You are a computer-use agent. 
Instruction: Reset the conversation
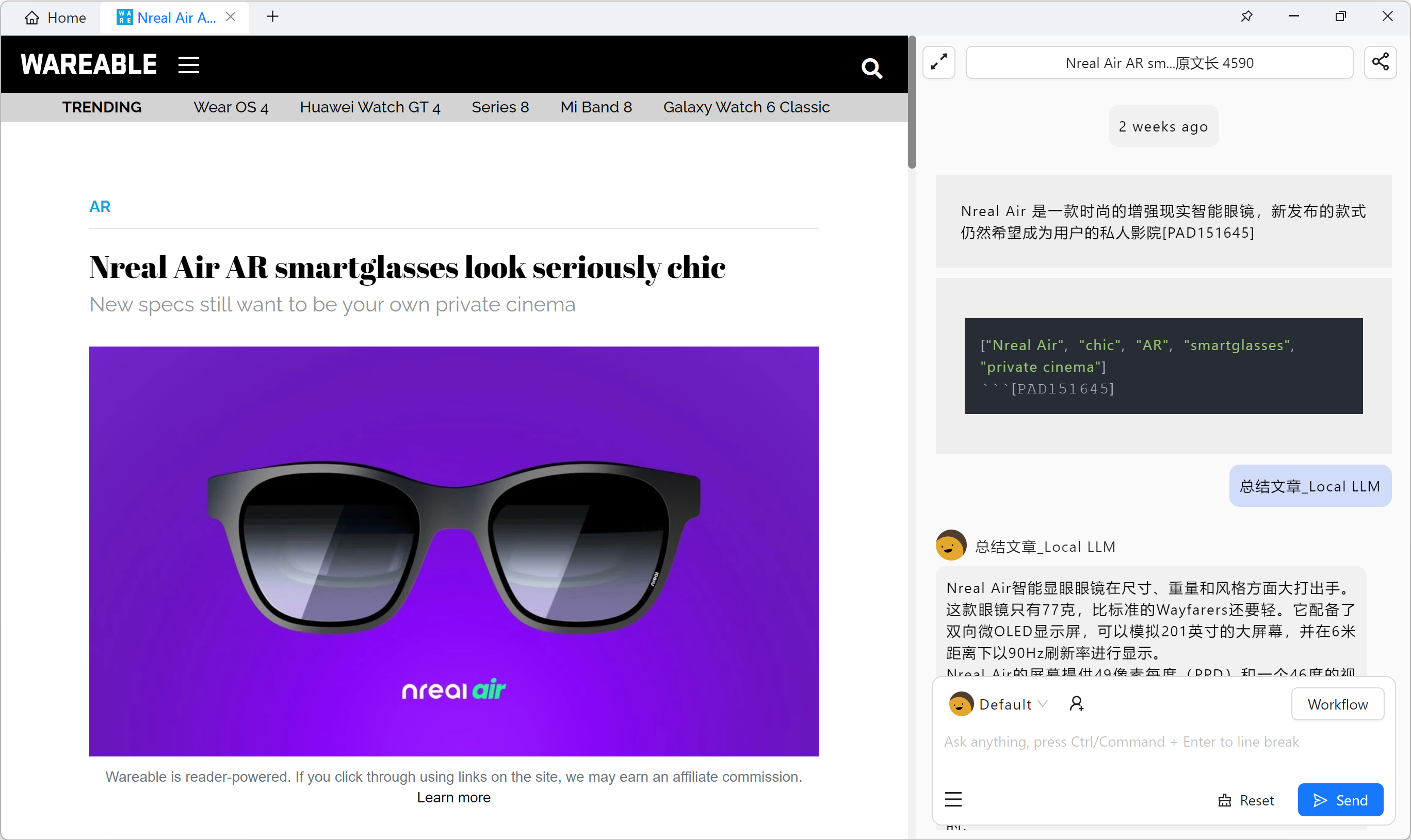pos(1246,800)
